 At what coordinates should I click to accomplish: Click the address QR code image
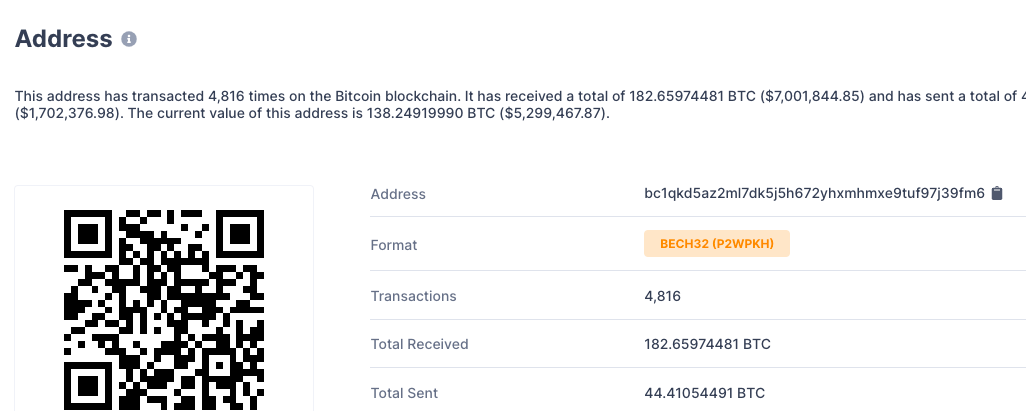pos(164,310)
